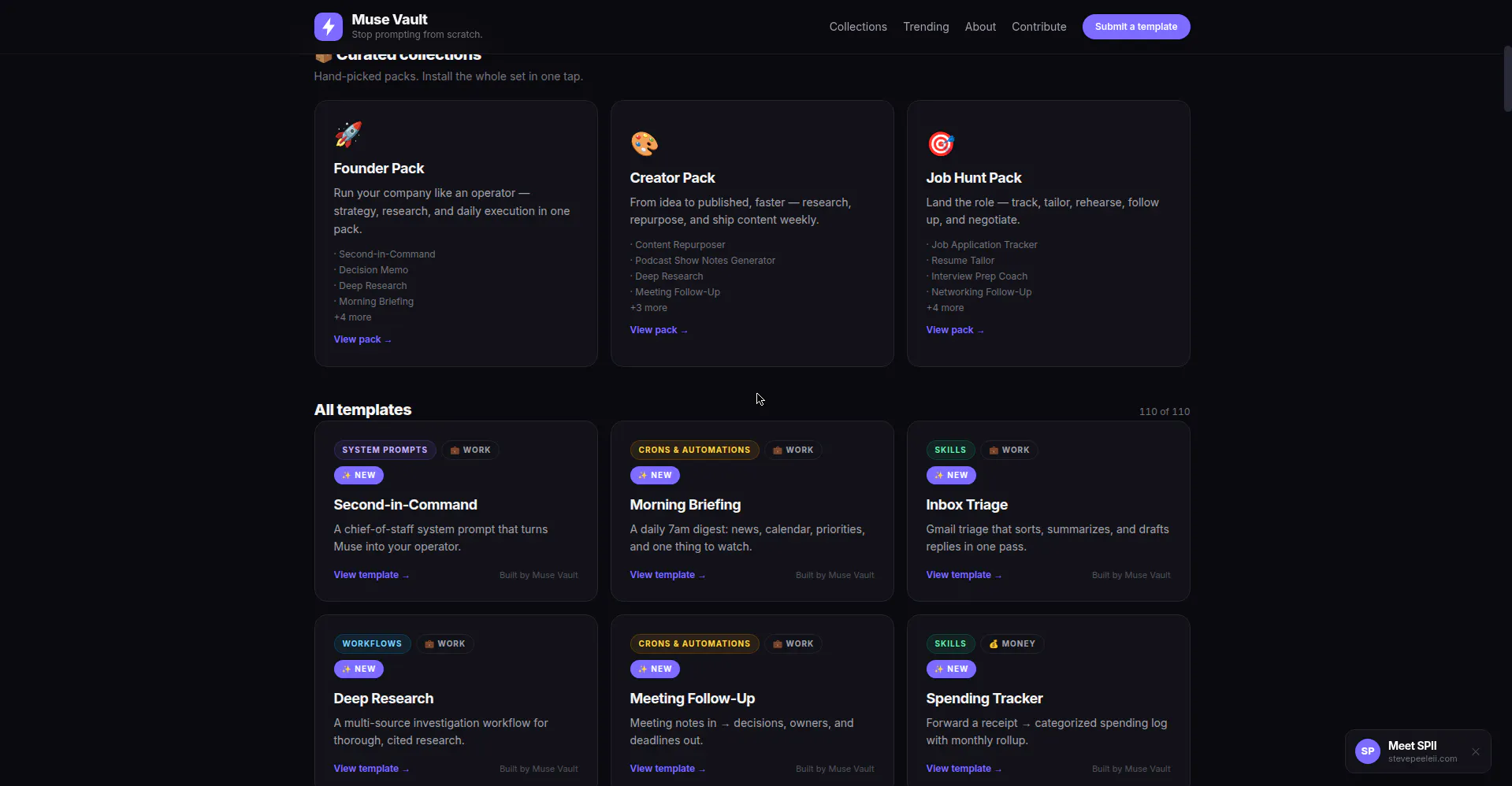View template for Second-in-Command

(x=371, y=575)
